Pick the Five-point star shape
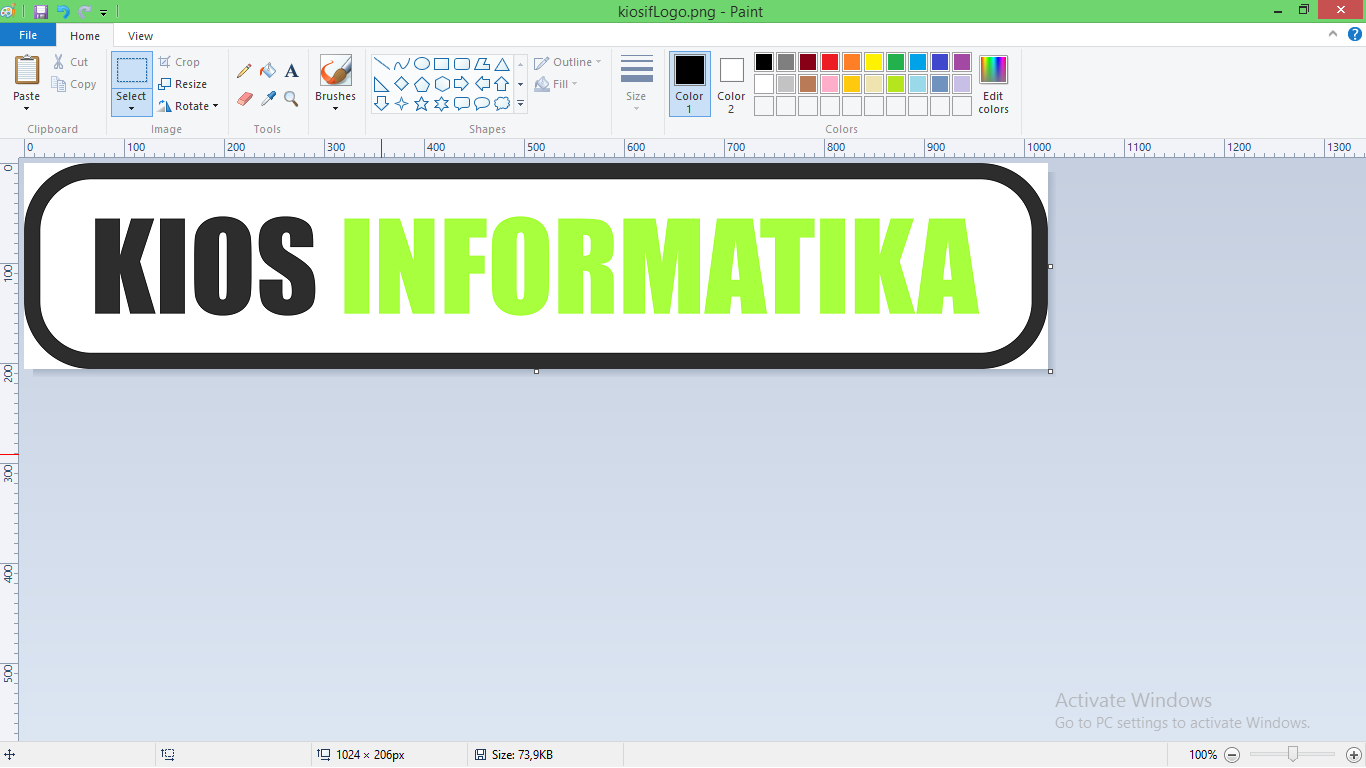This screenshot has width=1366, height=768. tap(422, 103)
